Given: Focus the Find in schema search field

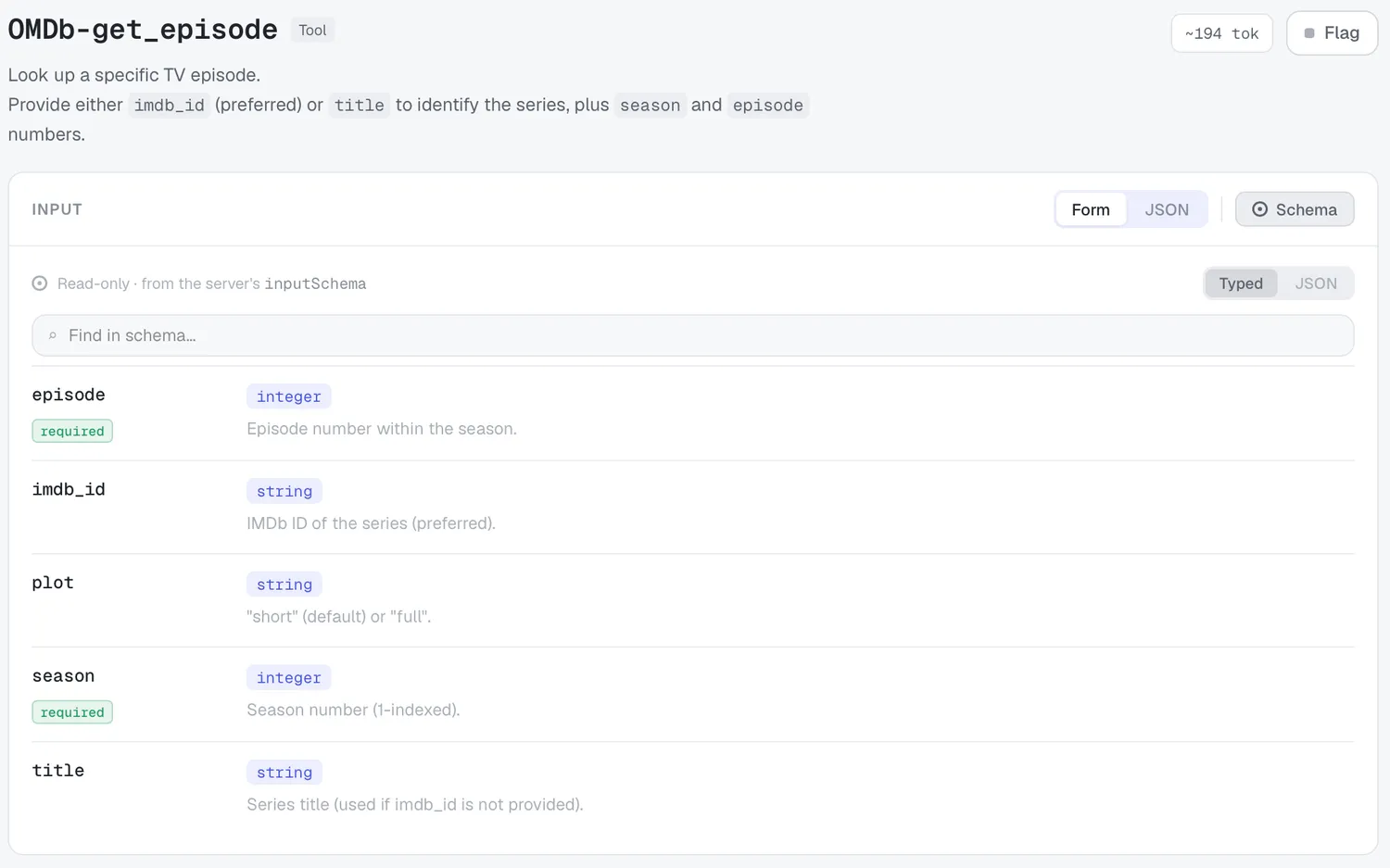Looking at the screenshot, I should coord(693,335).
